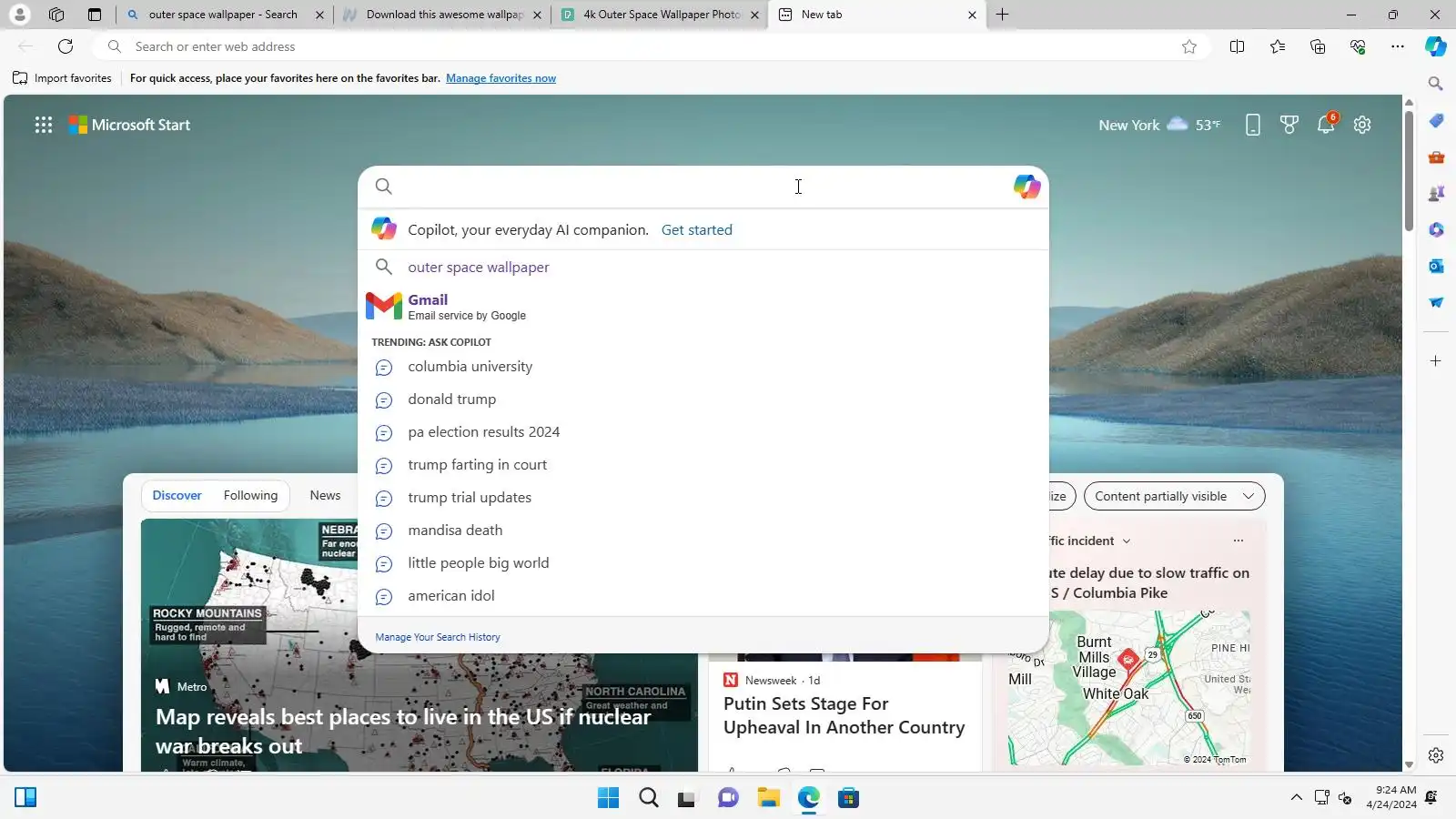Image resolution: width=1456 pixels, height=819 pixels.
Task: Click Manage favorites now link
Action: coord(500,78)
